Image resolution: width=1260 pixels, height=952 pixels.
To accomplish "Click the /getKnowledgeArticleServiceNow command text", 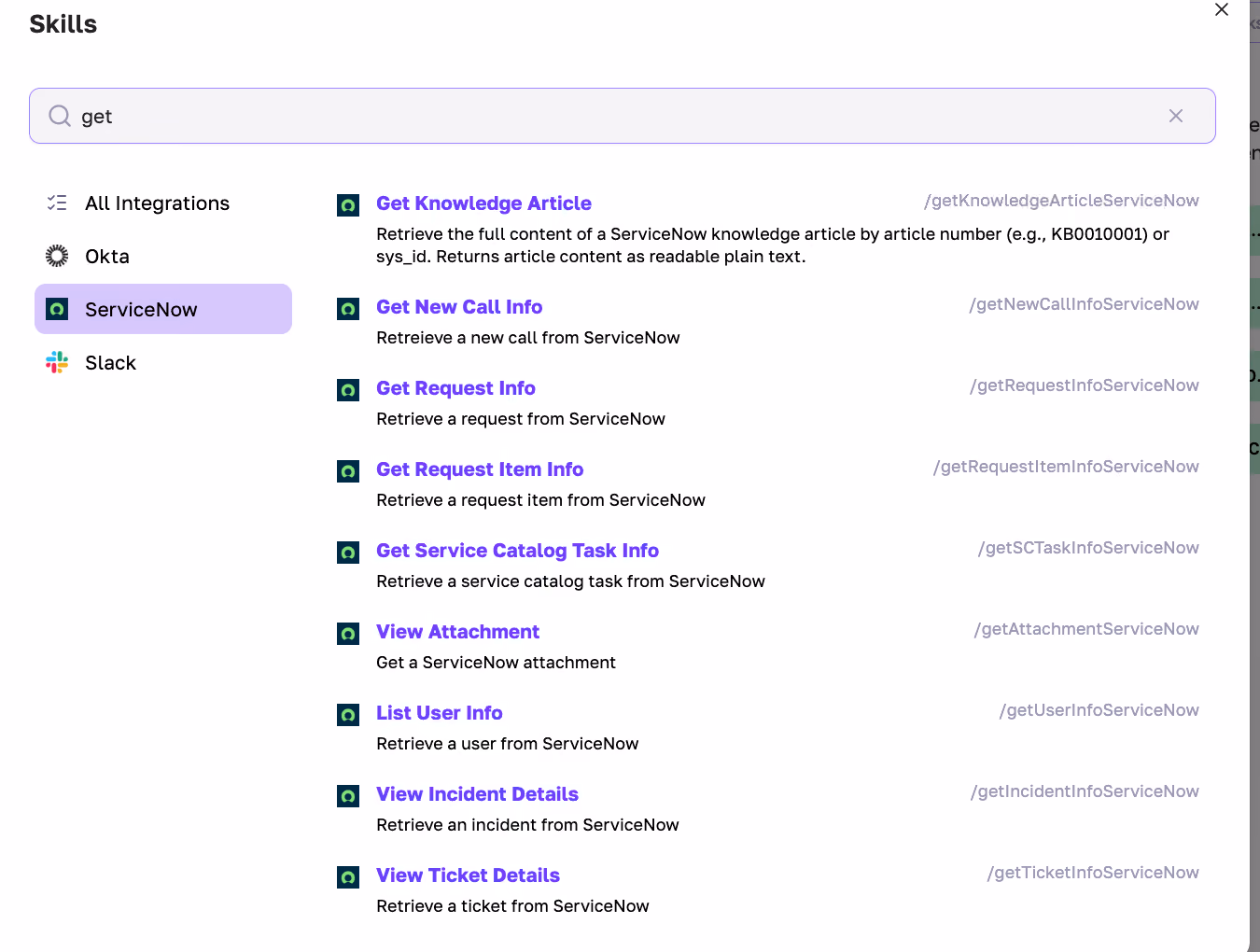I will coord(1061,201).
